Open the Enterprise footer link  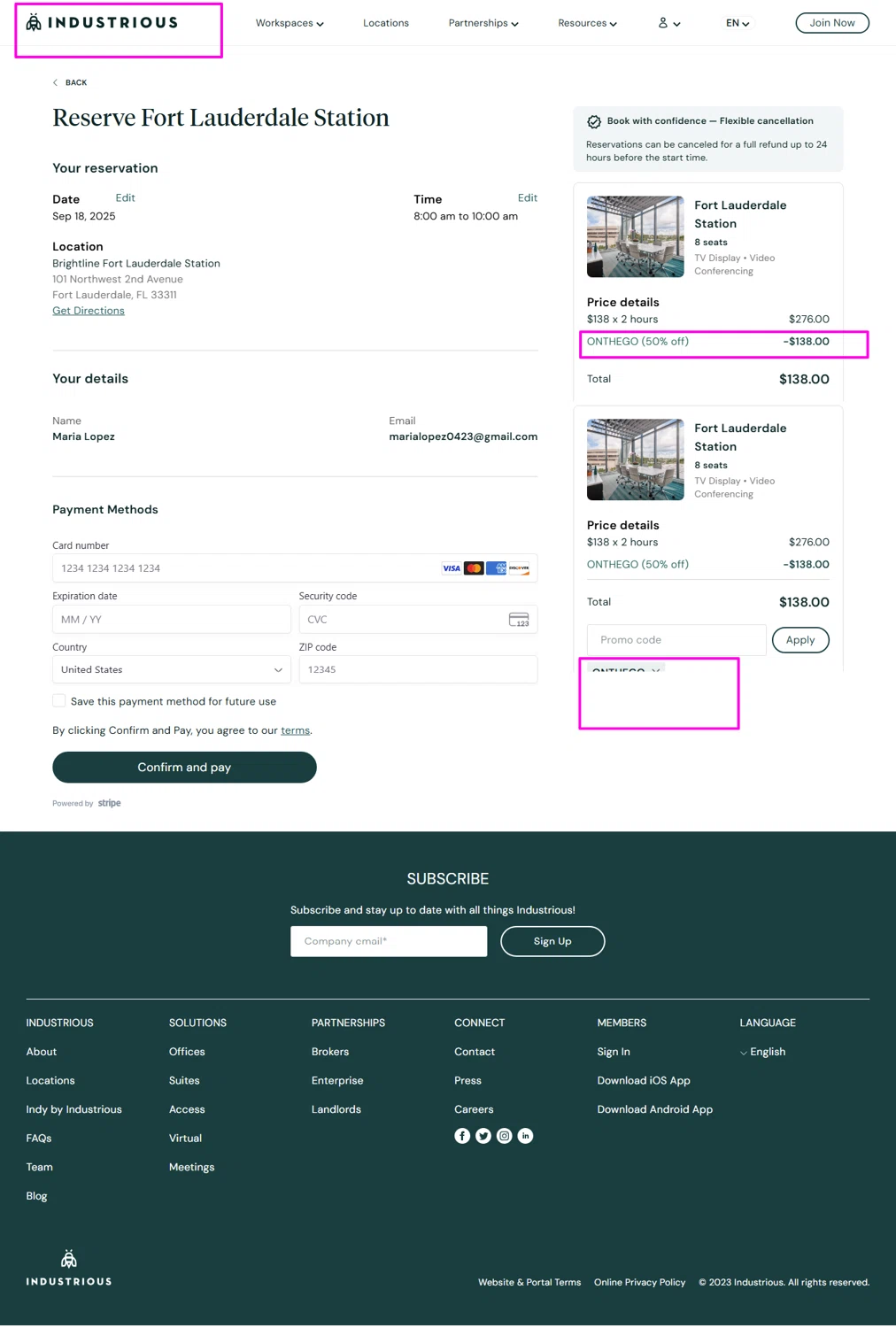(x=337, y=1081)
